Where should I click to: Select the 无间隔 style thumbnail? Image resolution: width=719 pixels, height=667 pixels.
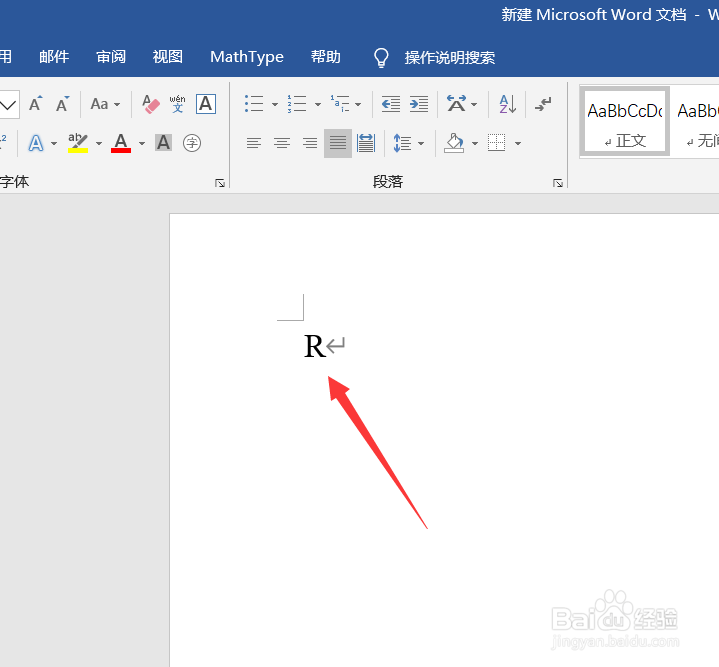click(x=696, y=121)
